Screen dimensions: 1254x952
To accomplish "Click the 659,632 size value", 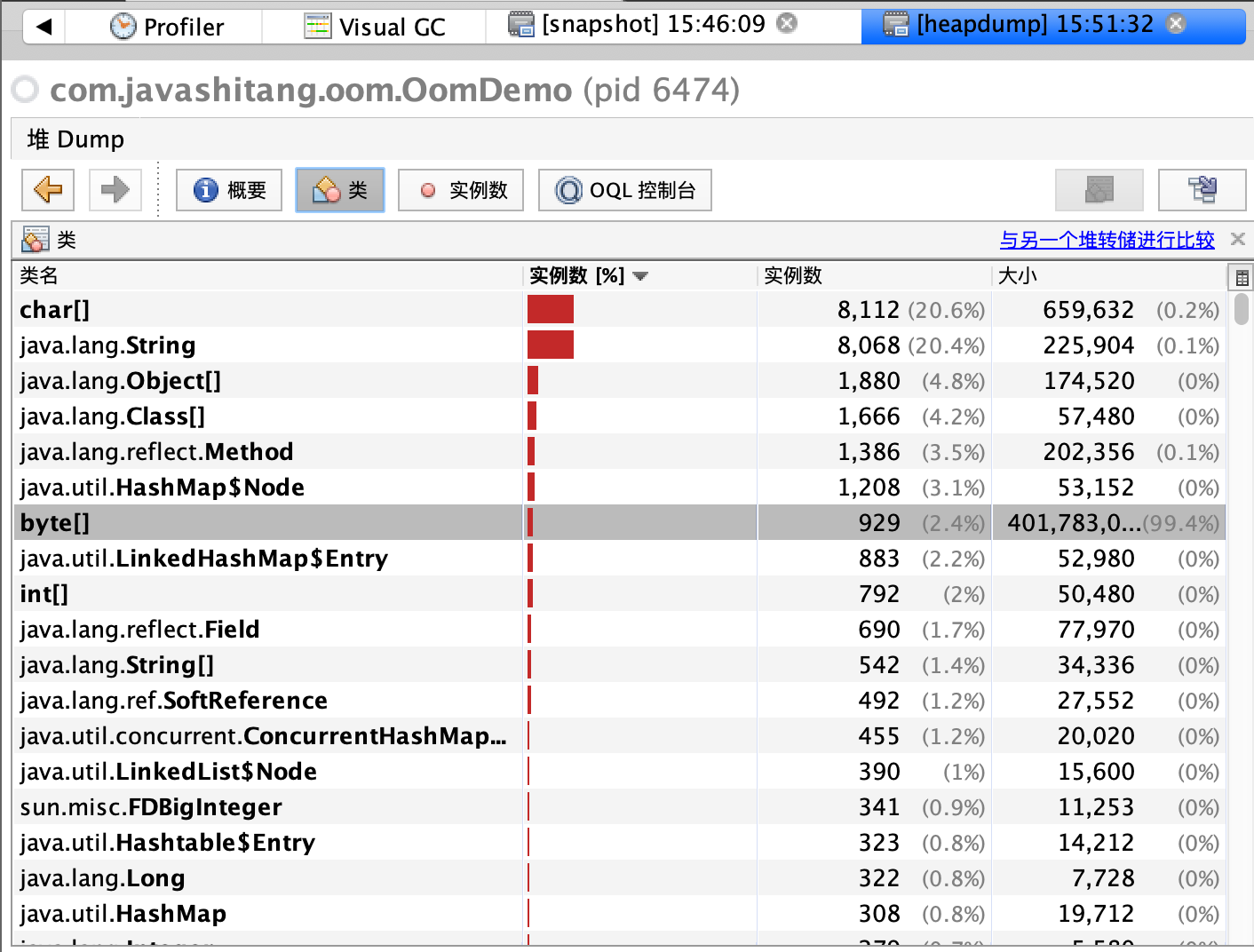I will [1089, 310].
